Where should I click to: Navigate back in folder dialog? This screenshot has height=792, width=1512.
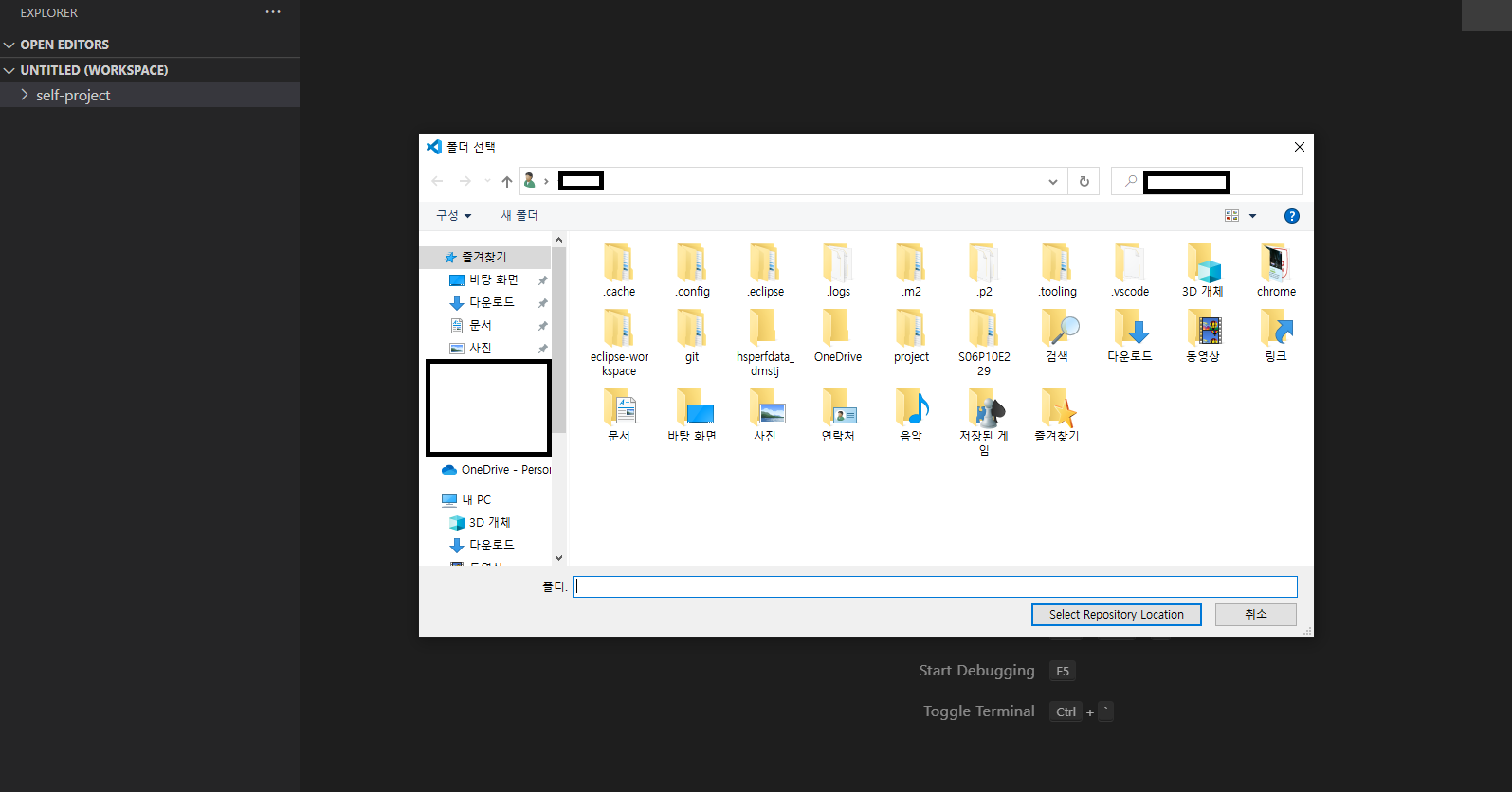[x=437, y=181]
